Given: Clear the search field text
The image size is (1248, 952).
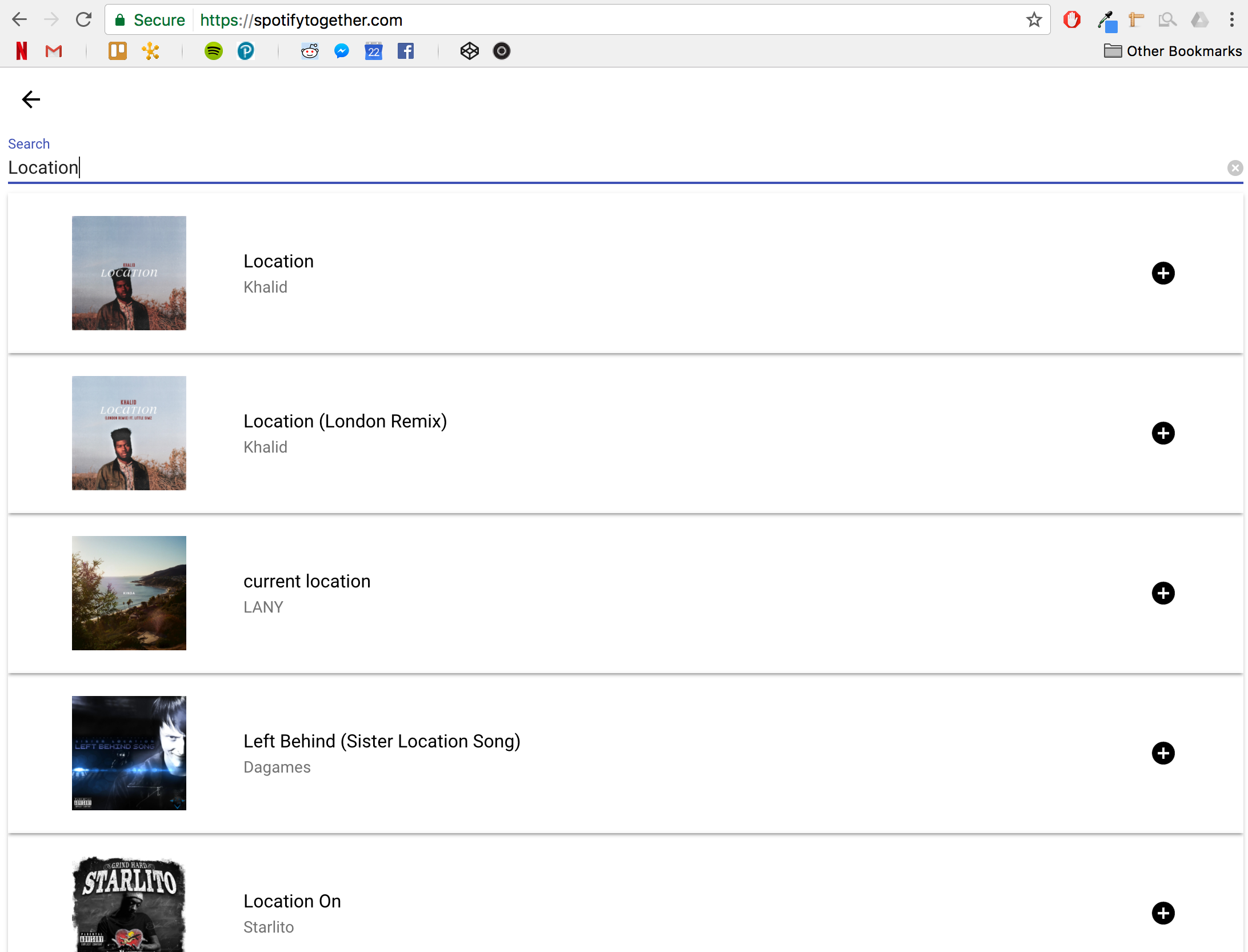Looking at the screenshot, I should pos(1235,168).
